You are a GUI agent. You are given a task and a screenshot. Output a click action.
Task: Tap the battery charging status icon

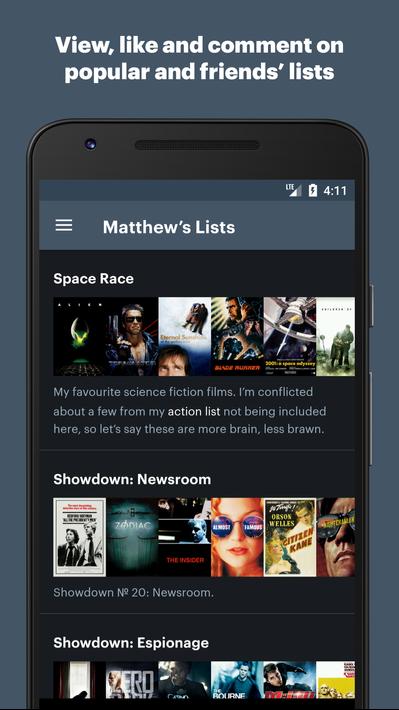click(x=312, y=190)
